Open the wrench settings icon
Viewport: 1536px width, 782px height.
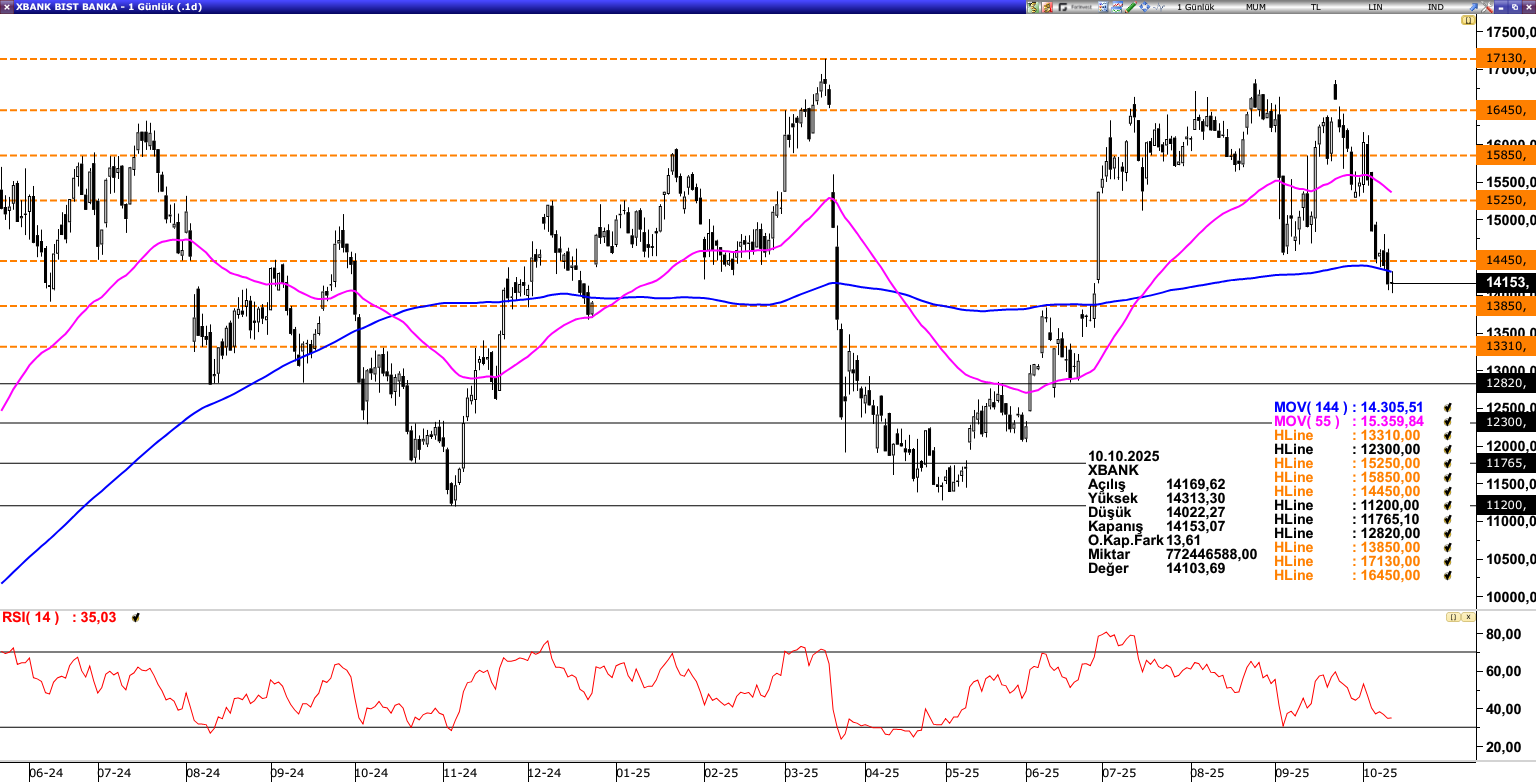tap(1486, 7)
